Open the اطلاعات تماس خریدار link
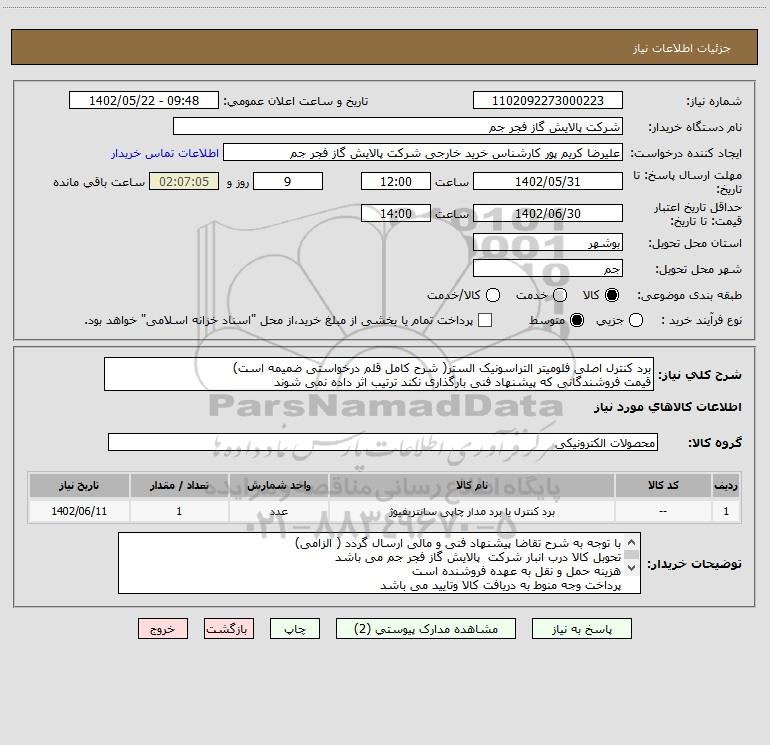 [165, 153]
